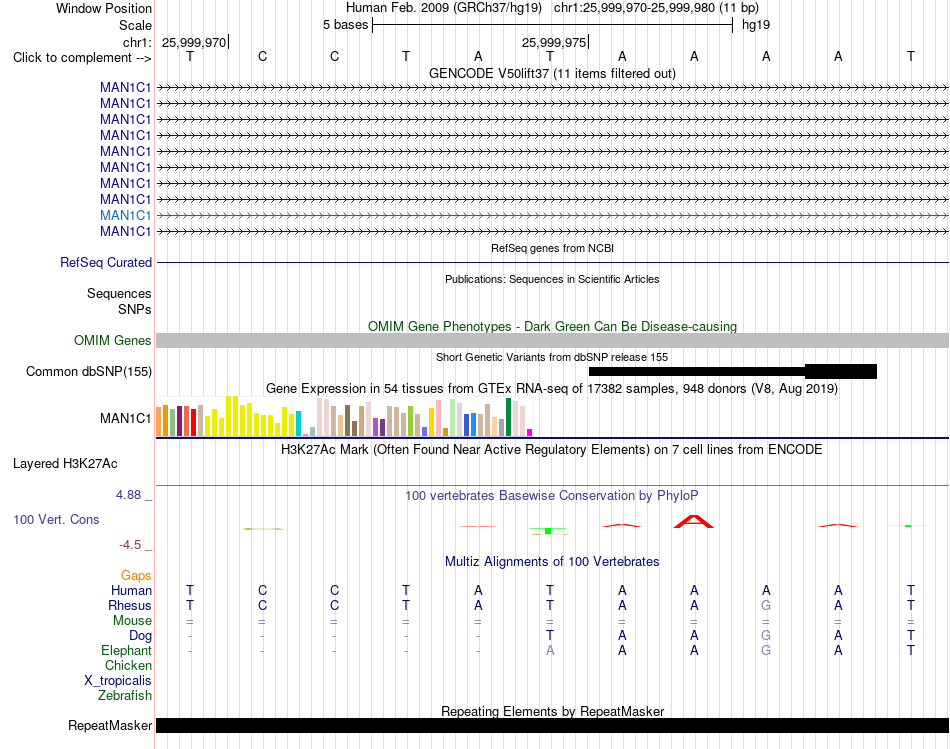Click the dark green GTEx expression bar
The image size is (950, 749).
(x=508, y=417)
